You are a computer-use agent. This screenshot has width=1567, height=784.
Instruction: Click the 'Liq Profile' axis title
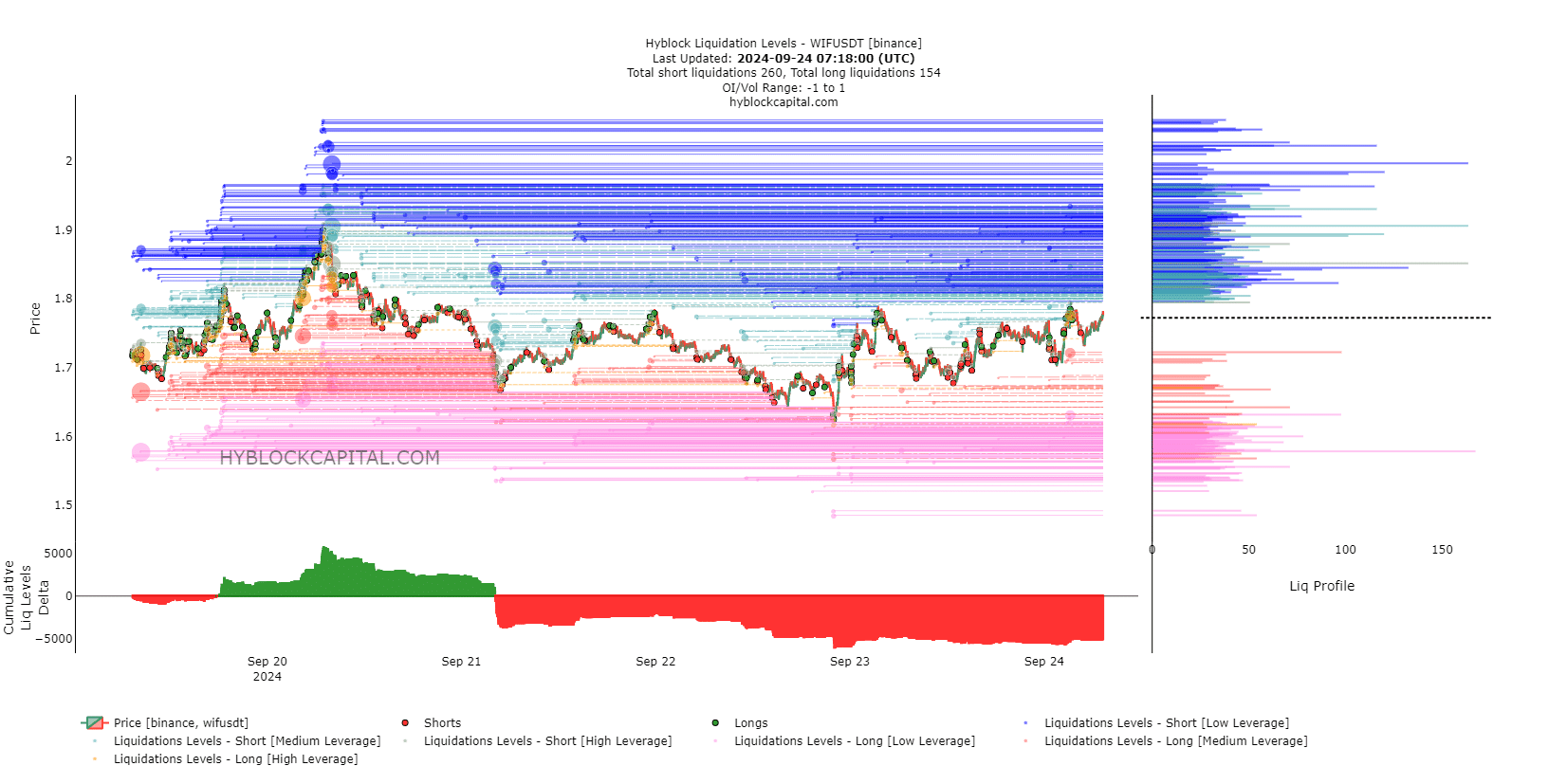click(1321, 586)
